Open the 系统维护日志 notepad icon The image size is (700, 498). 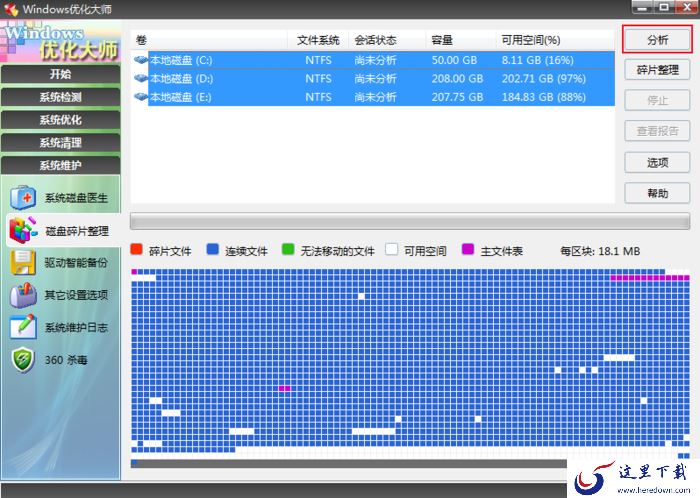[23, 327]
